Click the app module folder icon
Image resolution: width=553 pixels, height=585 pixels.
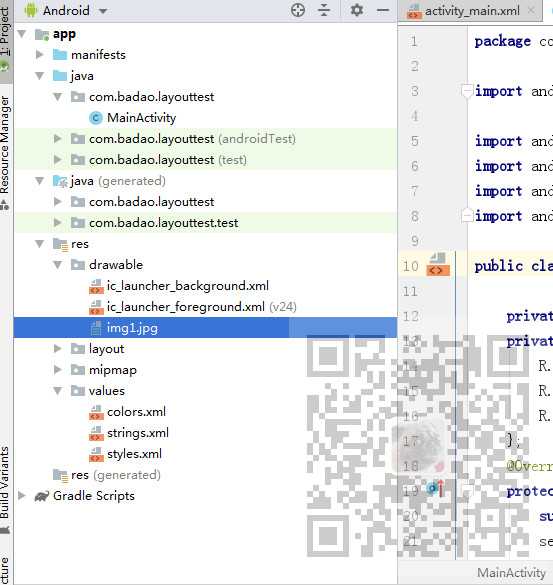click(42, 34)
